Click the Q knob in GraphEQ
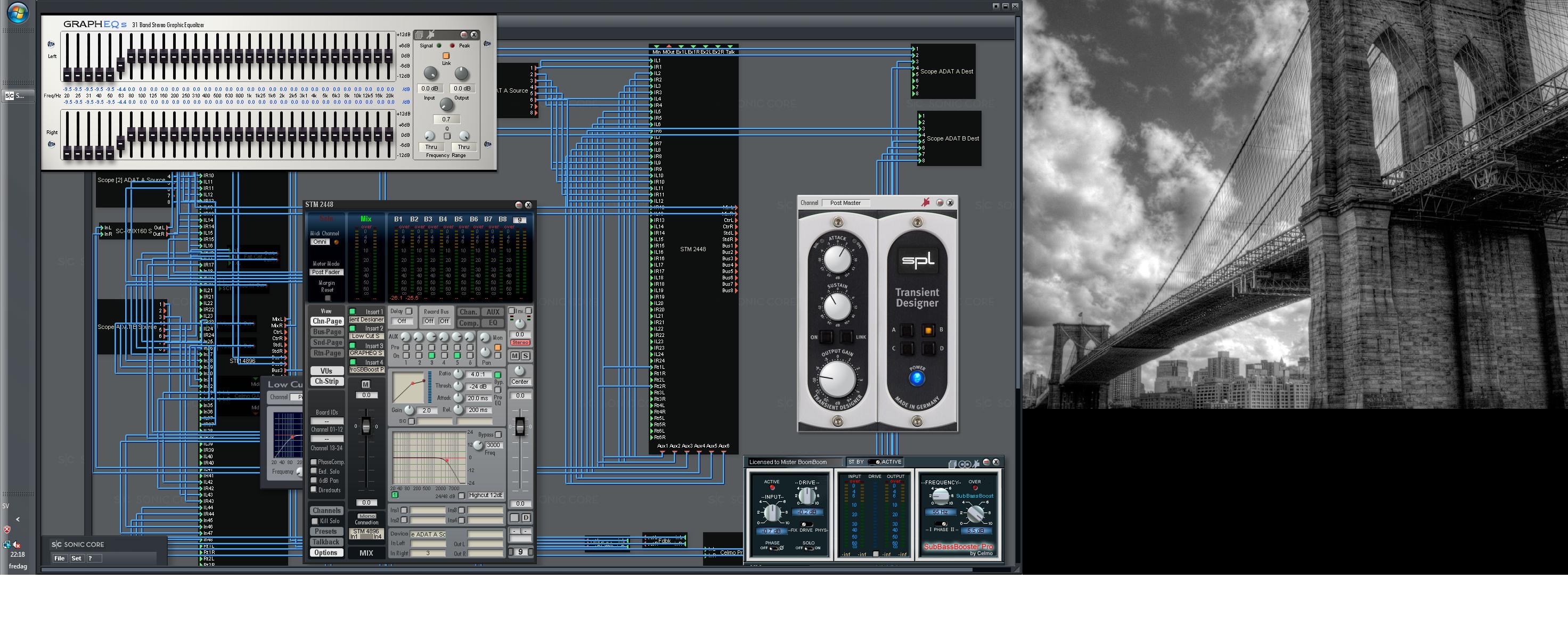 pos(446,105)
